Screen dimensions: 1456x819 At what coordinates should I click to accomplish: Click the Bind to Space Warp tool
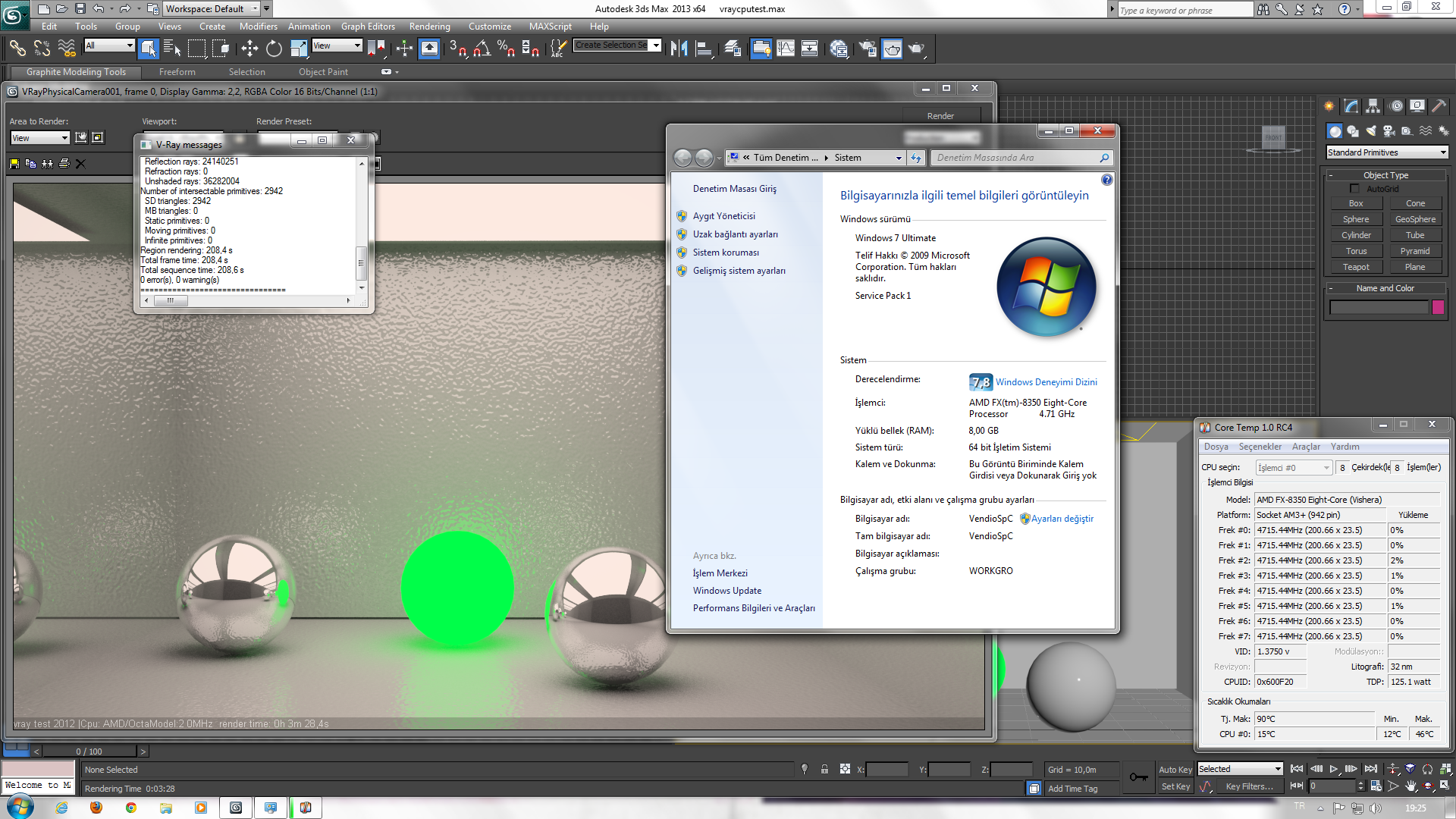(x=67, y=49)
